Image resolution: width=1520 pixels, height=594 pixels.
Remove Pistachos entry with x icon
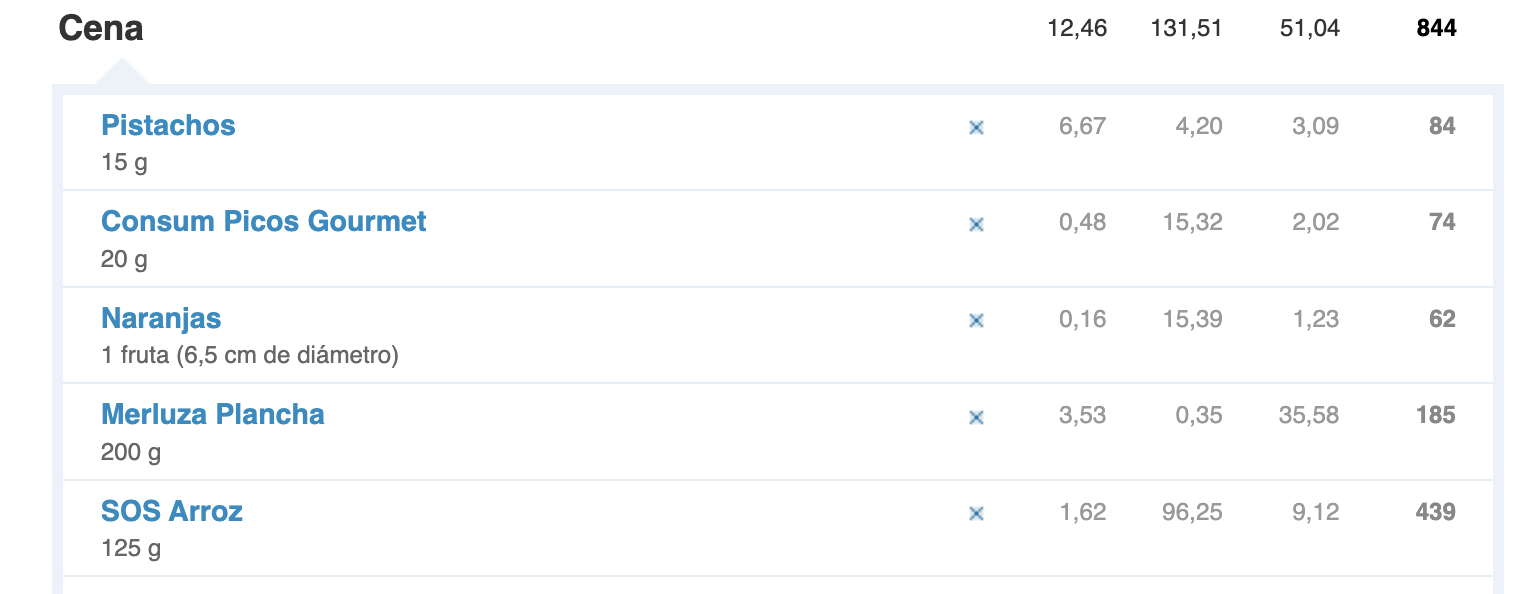(977, 128)
